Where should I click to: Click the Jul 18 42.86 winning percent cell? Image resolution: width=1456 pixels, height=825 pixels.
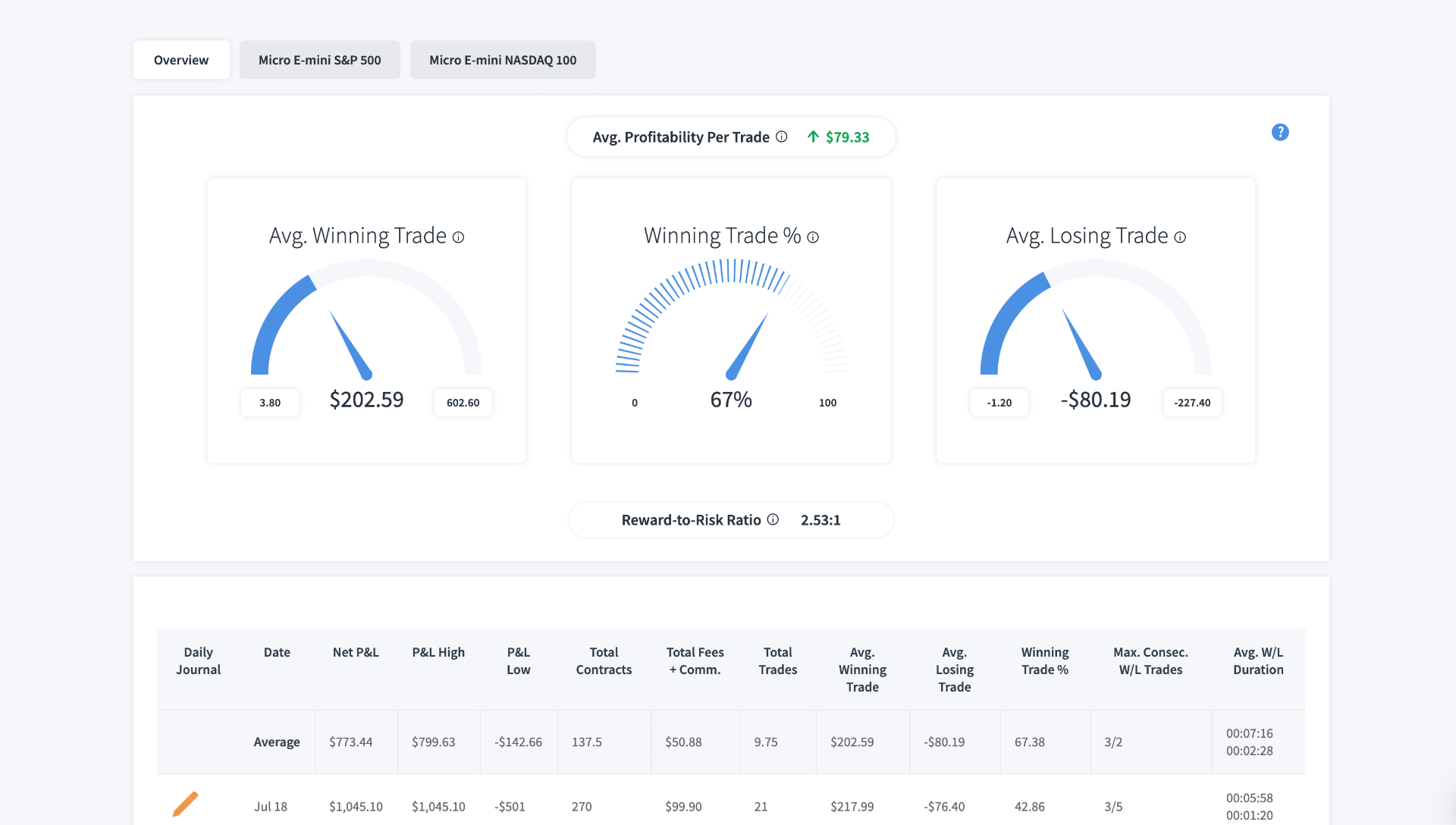pyautogui.click(x=1030, y=806)
